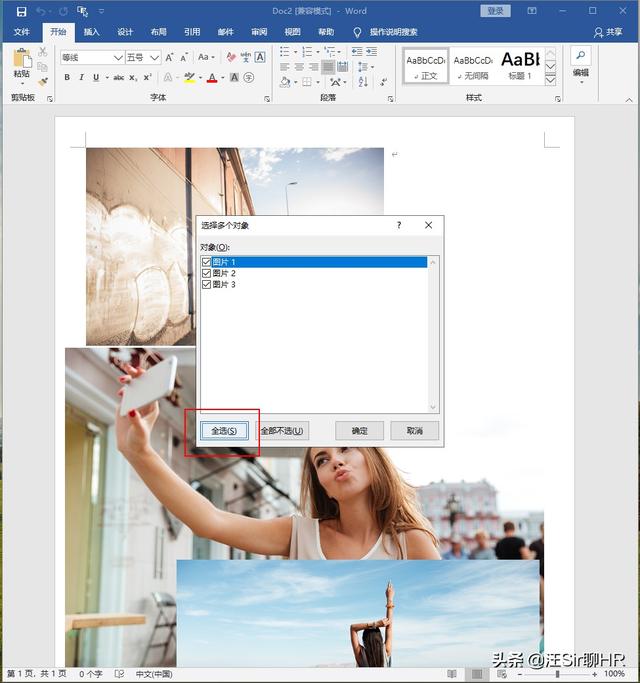Open underline style dropdown arrow
The width and height of the screenshot is (640, 683).
pyautogui.click(x=107, y=78)
